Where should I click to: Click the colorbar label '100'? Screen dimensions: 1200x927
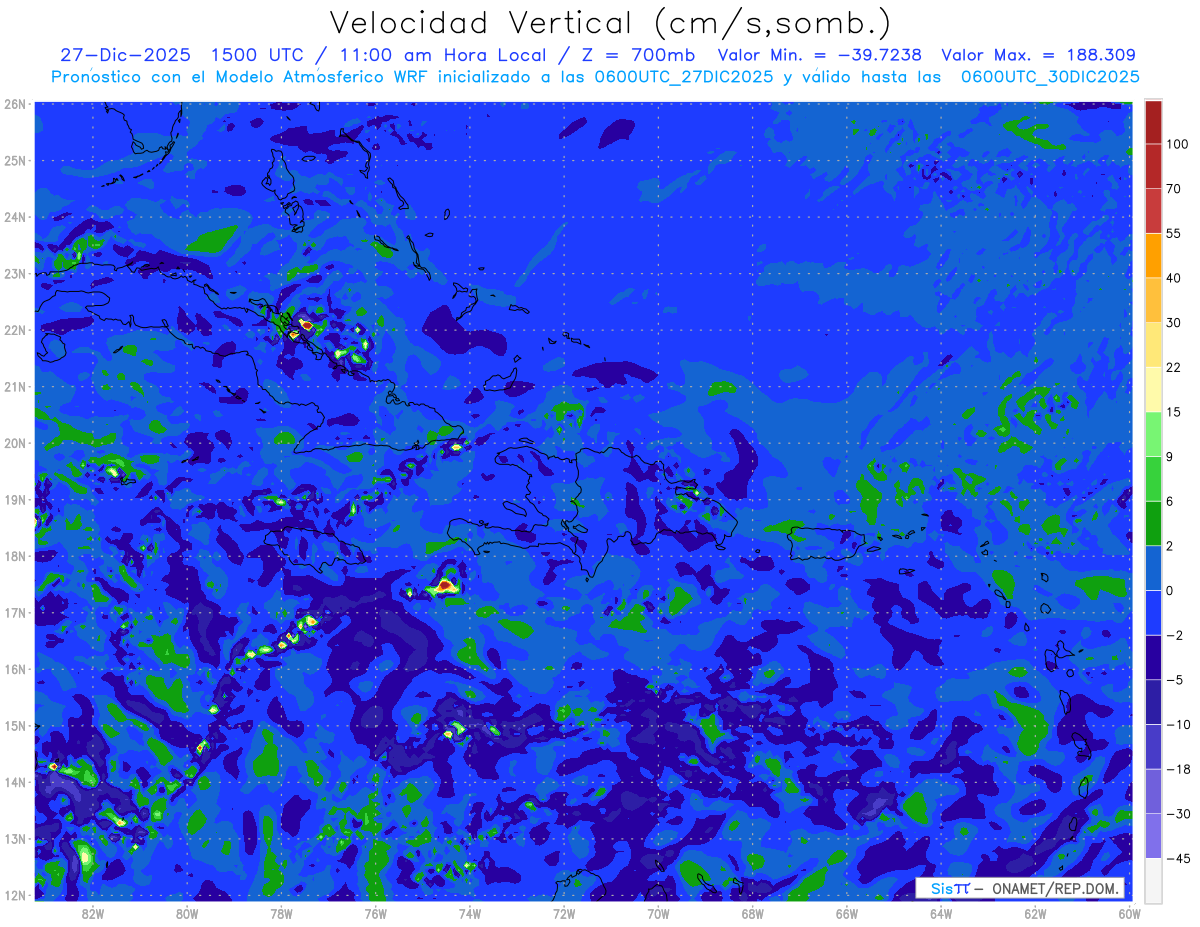[1178, 145]
